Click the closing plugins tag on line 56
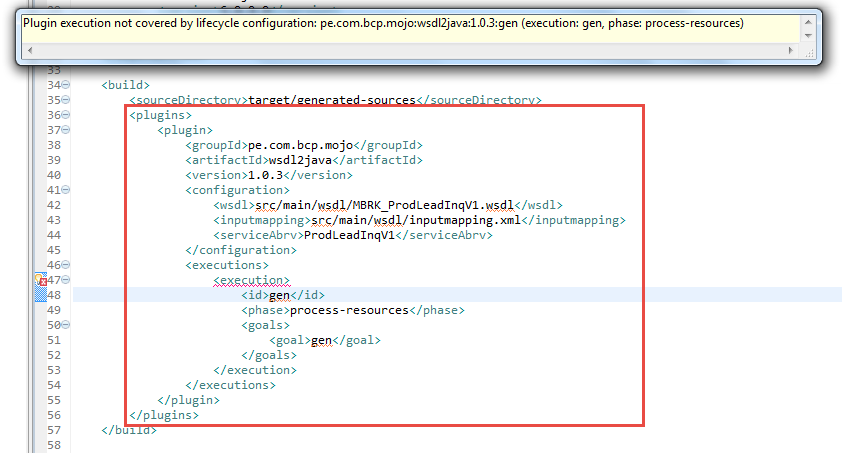842x453 pixels. 164,415
